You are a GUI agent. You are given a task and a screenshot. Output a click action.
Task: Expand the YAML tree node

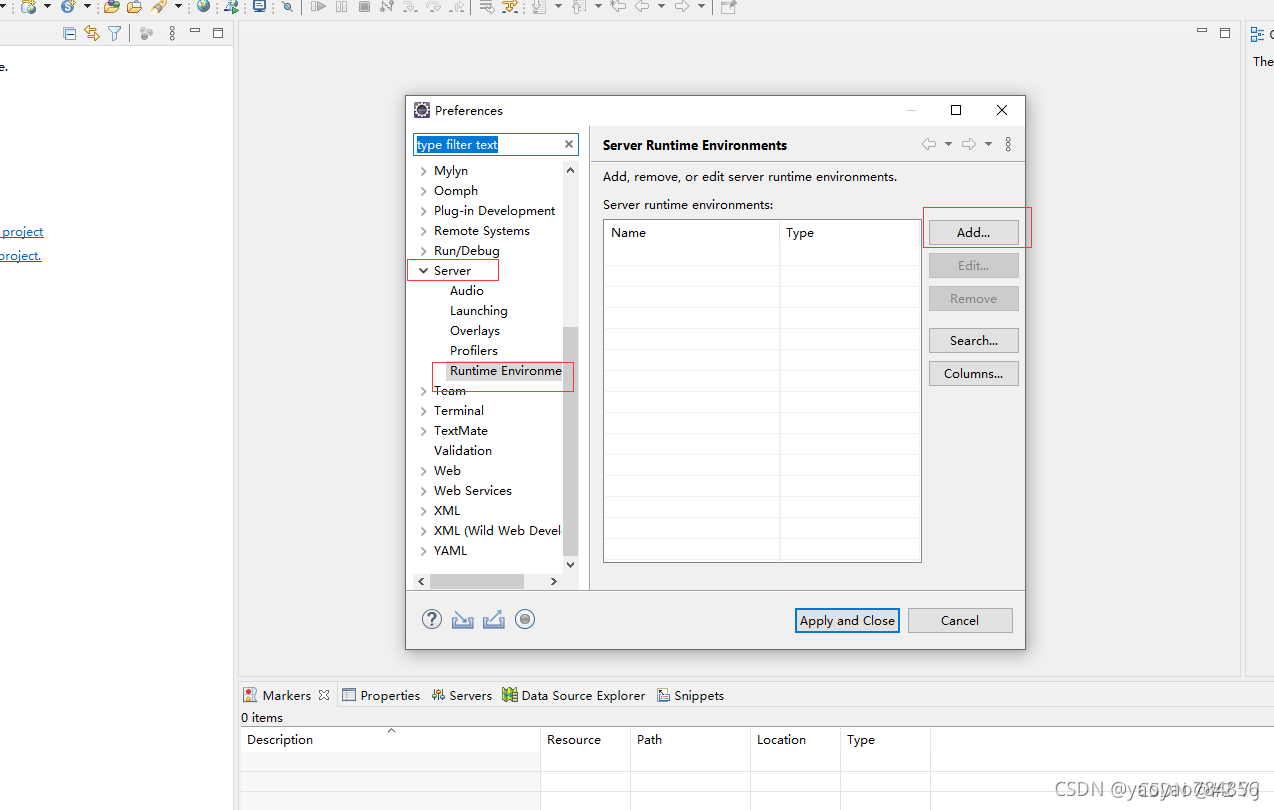point(424,551)
